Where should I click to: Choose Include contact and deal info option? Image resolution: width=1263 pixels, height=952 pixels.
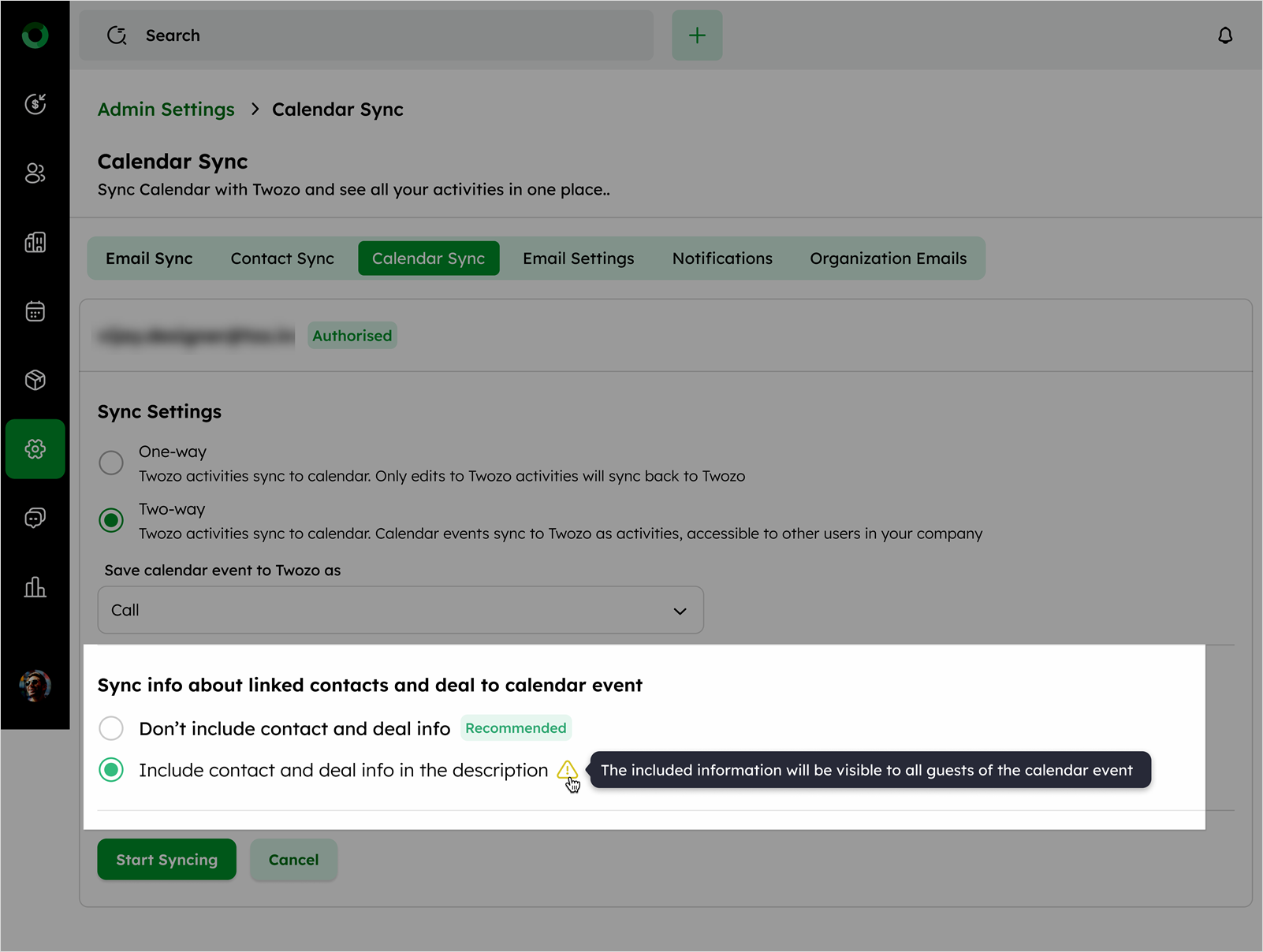click(x=111, y=770)
